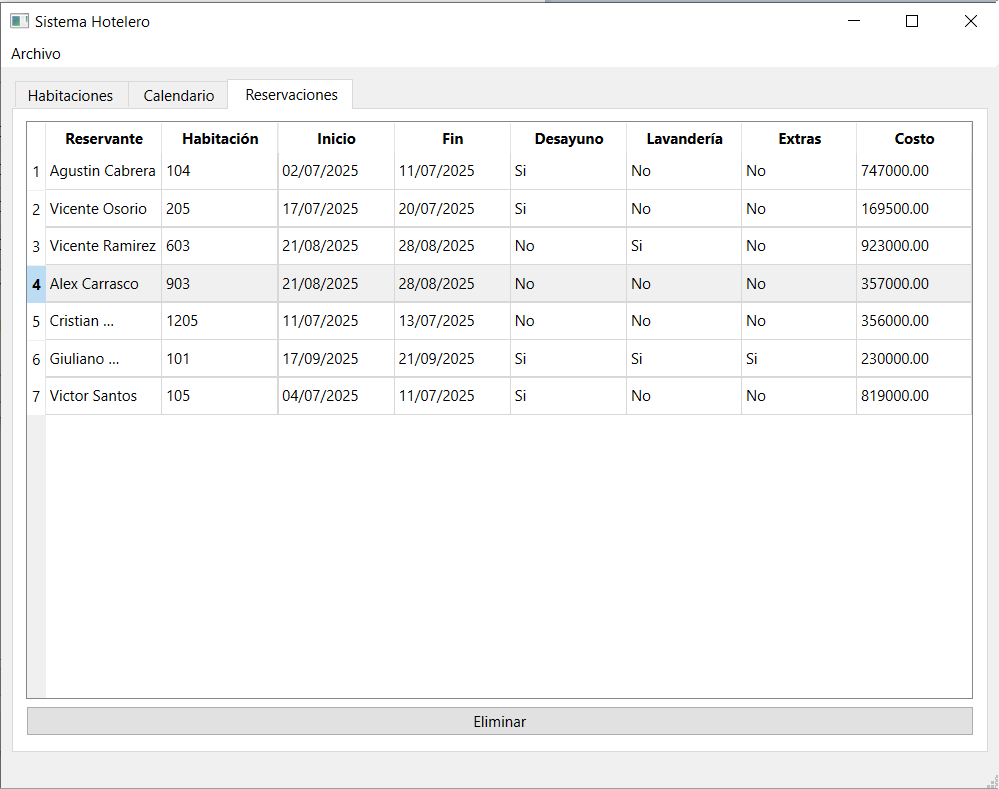999x789 pixels.
Task: Sort by the Habitación column header
Action: click(x=220, y=138)
